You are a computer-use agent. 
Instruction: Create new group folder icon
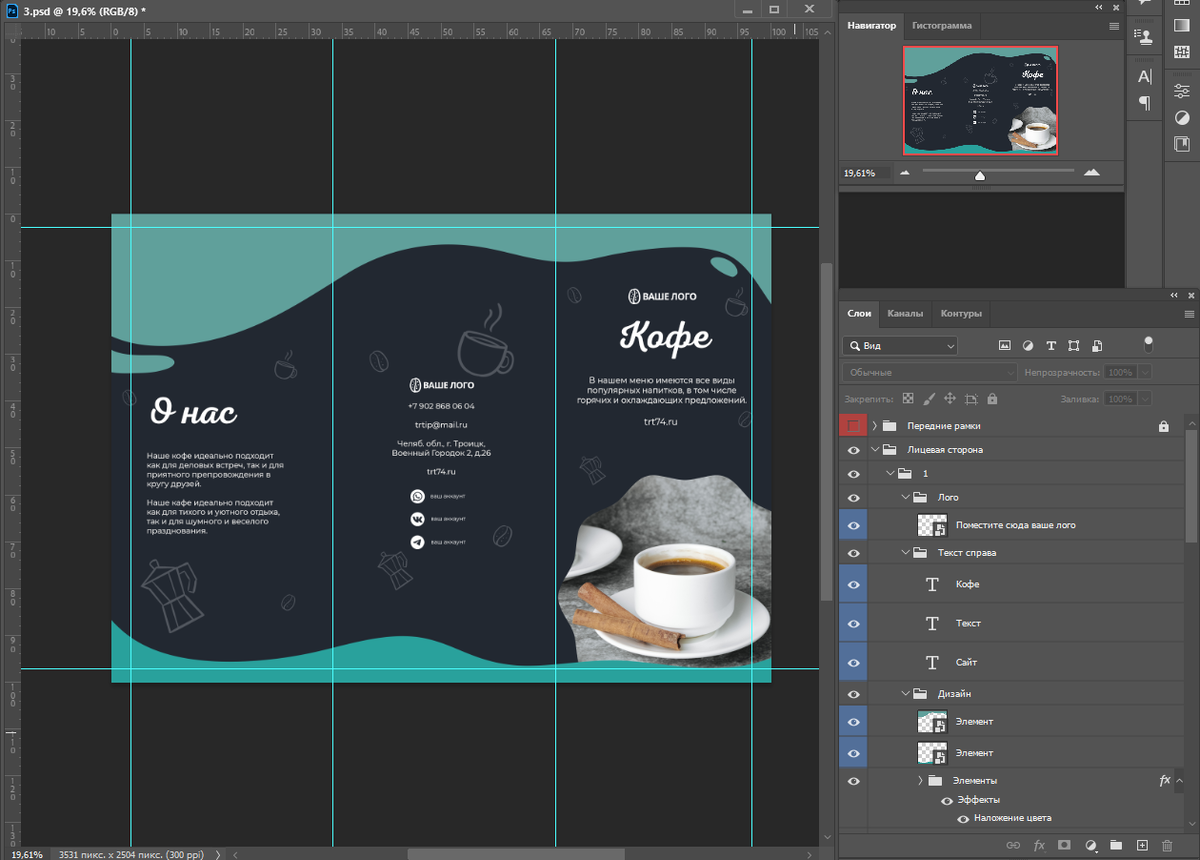1116,846
